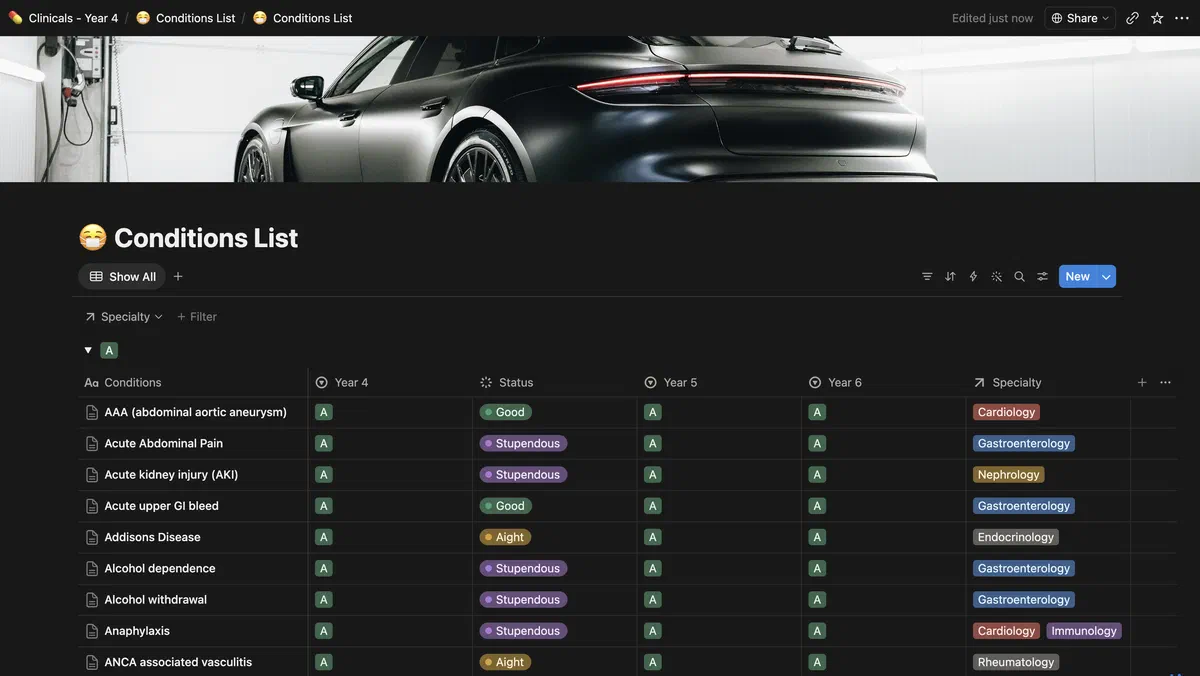Click Nephrology tag for Acute kidney injury
Screen dimensions: 1200x676
tap(1008, 475)
